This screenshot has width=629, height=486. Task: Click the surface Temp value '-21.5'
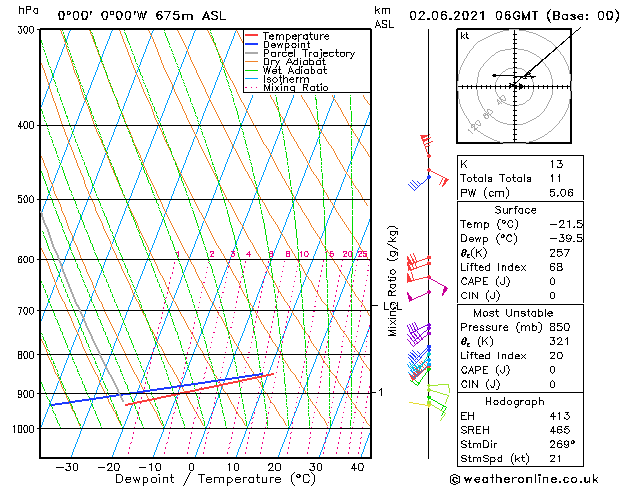pyautogui.click(x=566, y=224)
